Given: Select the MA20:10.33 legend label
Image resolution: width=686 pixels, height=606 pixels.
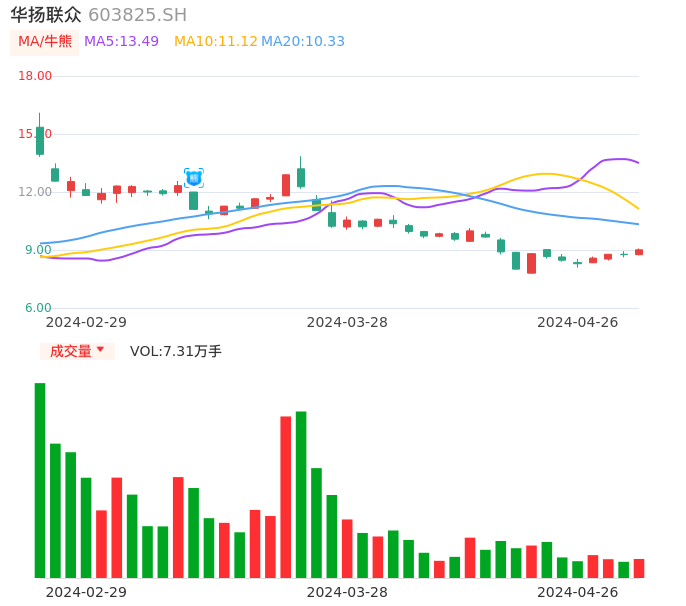Looking at the screenshot, I should point(302,42).
